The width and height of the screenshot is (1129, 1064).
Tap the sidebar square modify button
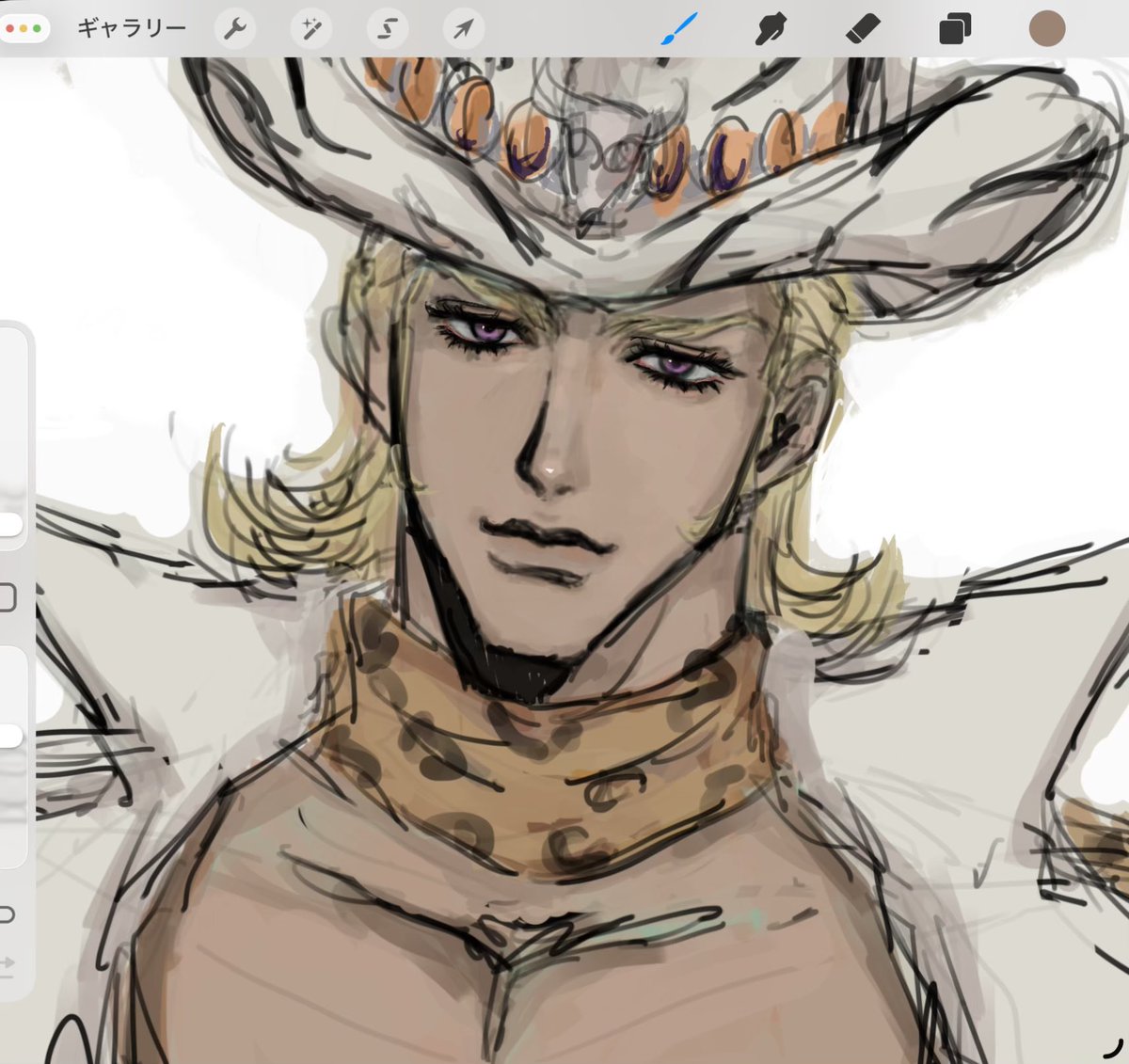click(x=7, y=597)
